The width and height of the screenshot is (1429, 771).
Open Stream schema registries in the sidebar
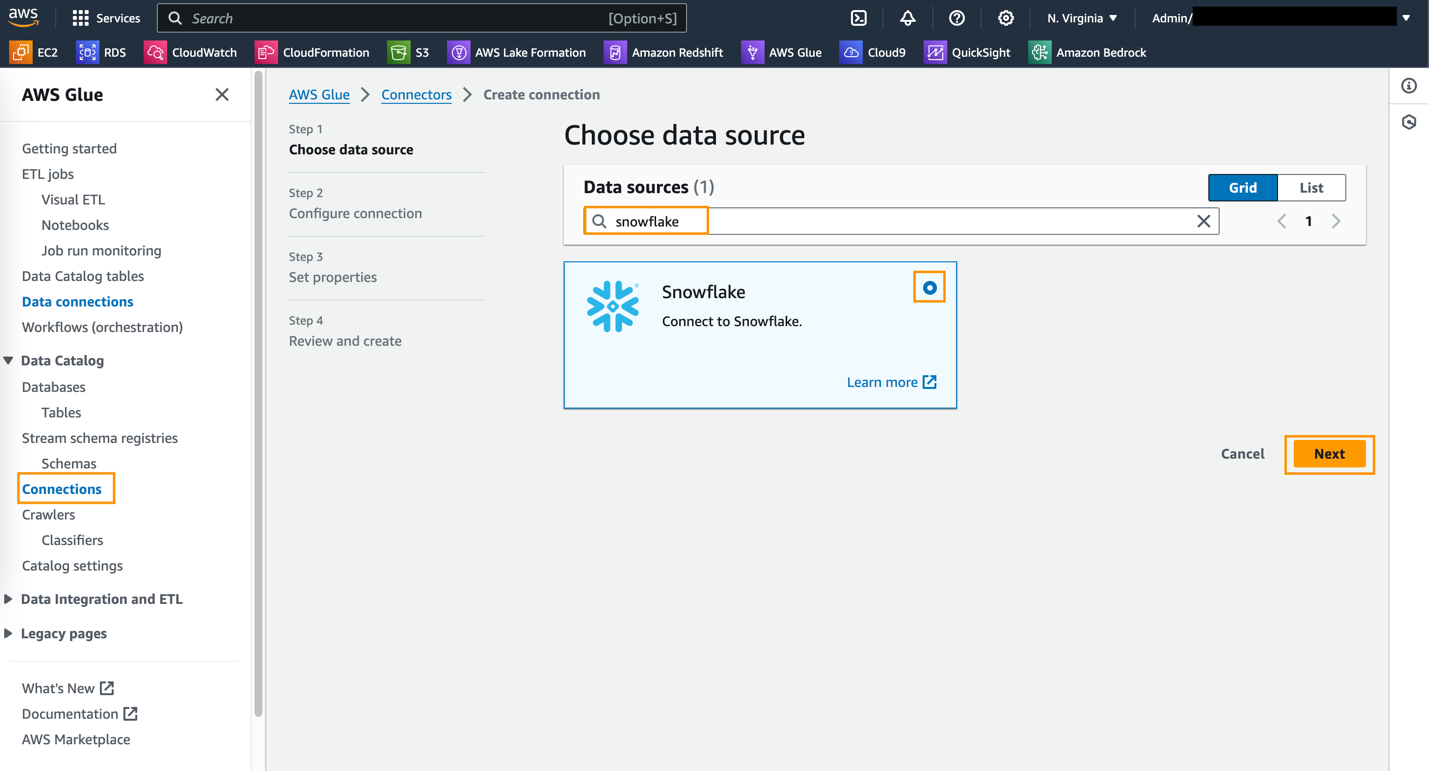(x=100, y=438)
